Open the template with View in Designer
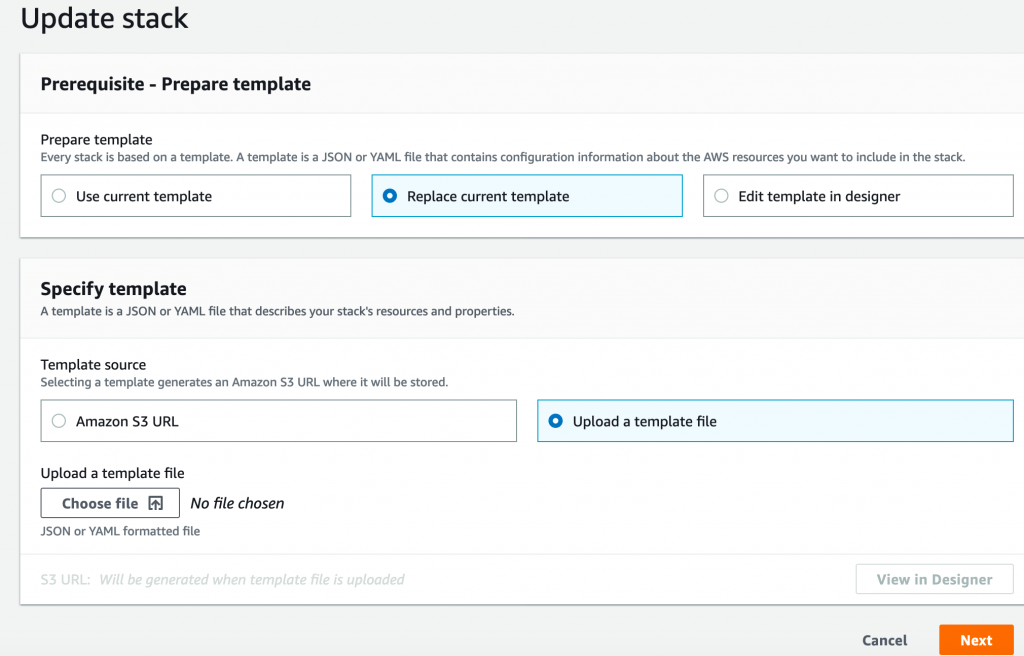Image resolution: width=1024 pixels, height=656 pixels. pos(934,579)
